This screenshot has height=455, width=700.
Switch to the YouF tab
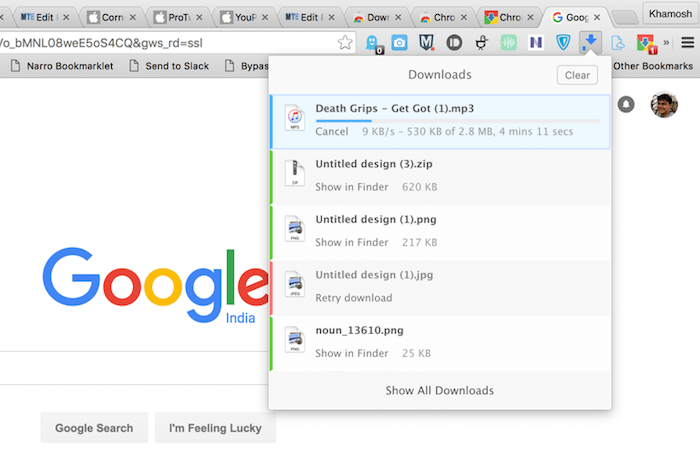(x=245, y=17)
